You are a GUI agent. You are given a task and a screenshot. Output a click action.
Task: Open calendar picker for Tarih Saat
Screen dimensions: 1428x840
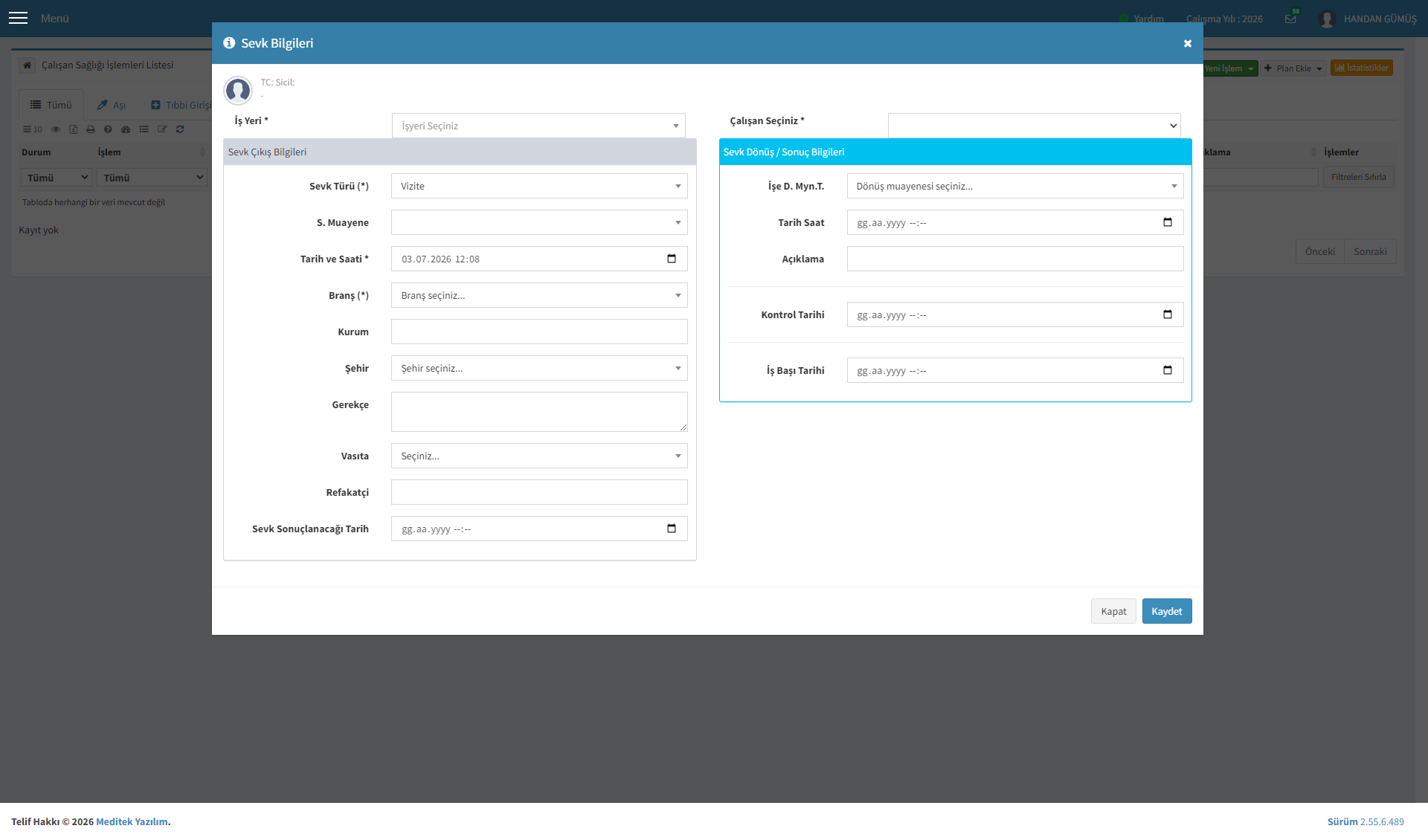coord(1168,222)
